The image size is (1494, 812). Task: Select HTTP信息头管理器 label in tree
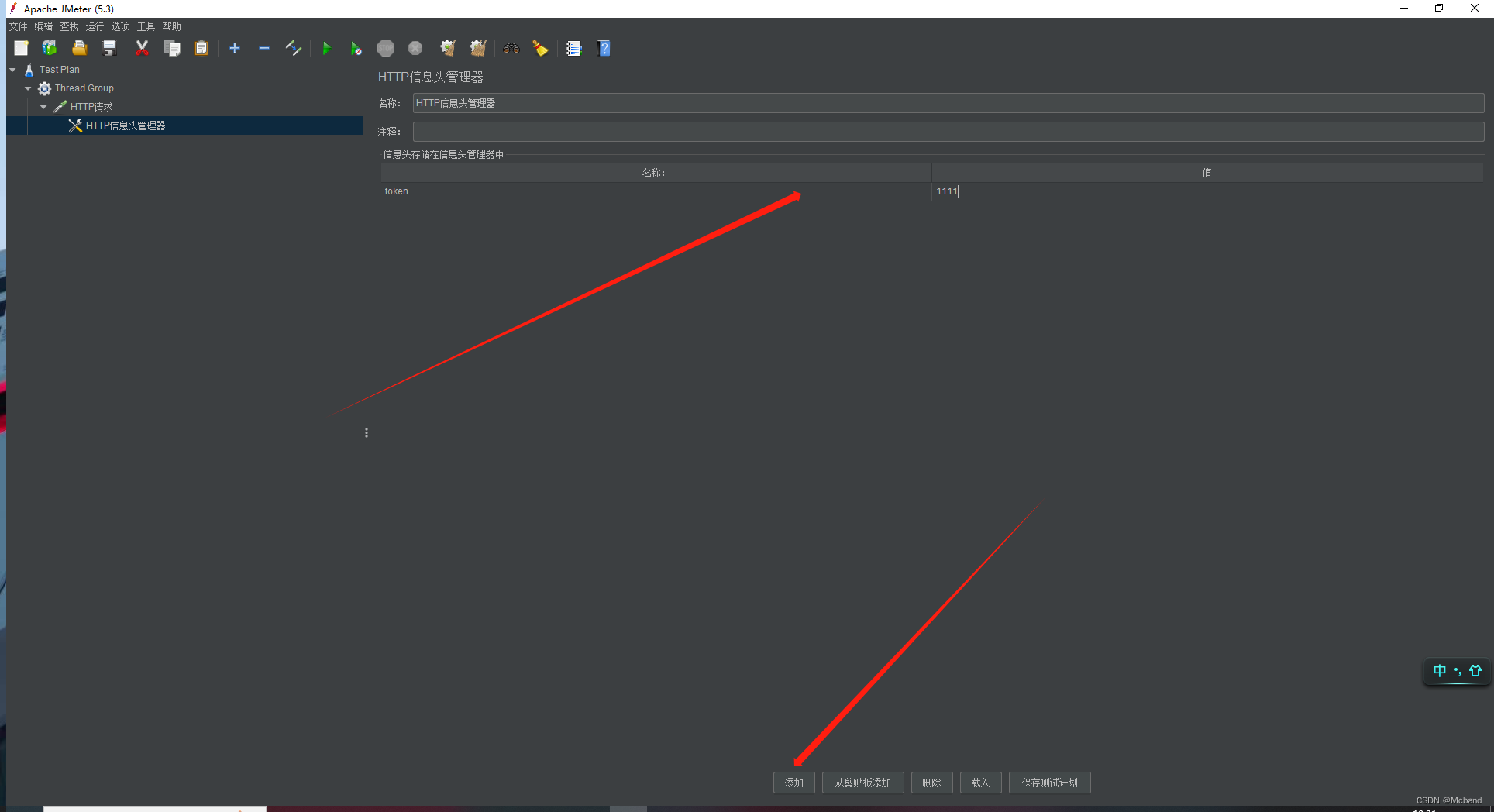(126, 126)
